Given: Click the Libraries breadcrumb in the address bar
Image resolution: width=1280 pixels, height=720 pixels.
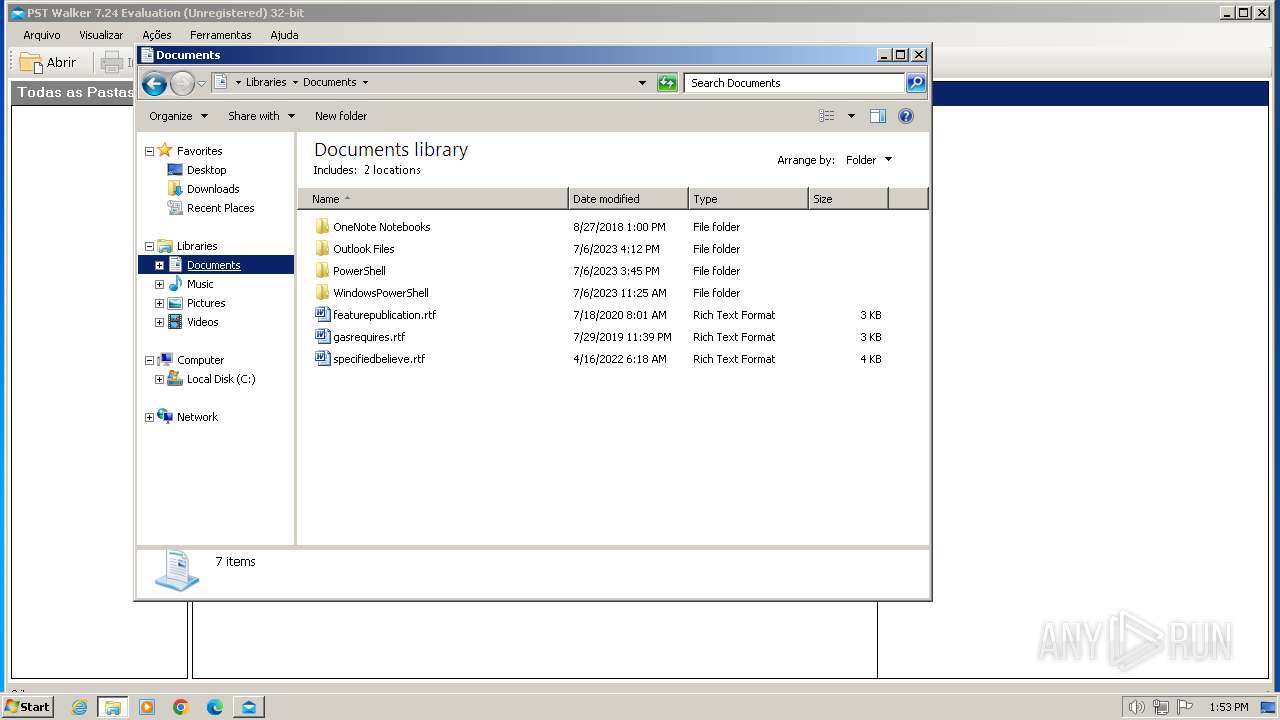Looking at the screenshot, I should 266,83.
